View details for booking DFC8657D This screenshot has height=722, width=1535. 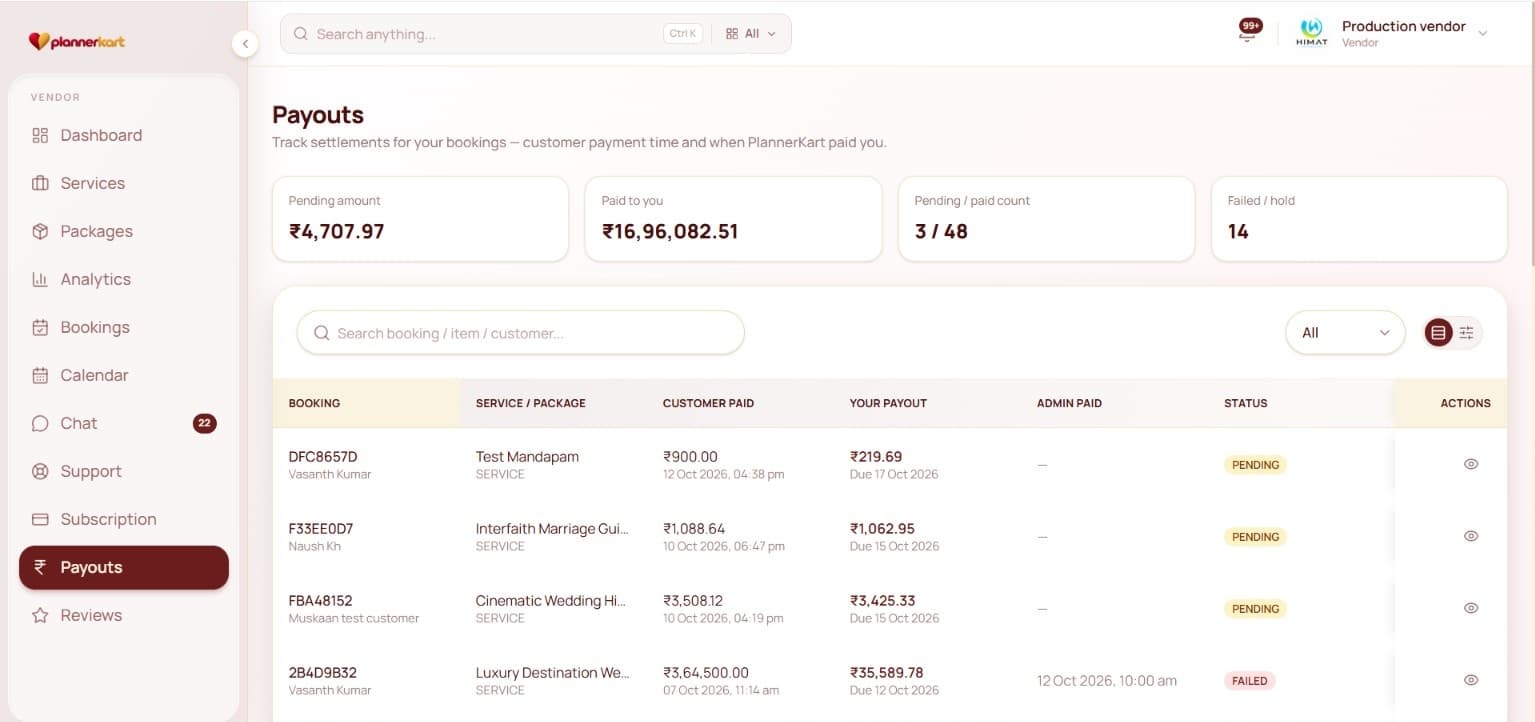point(1471,464)
